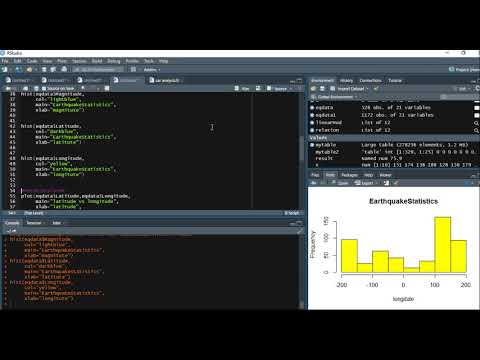
Task: Switch to the Environment tab
Action: (x=322, y=80)
